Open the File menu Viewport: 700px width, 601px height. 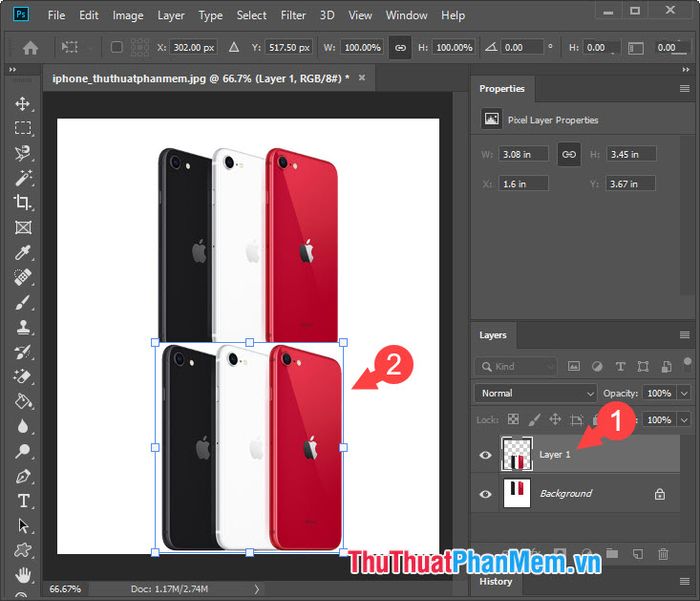click(56, 15)
